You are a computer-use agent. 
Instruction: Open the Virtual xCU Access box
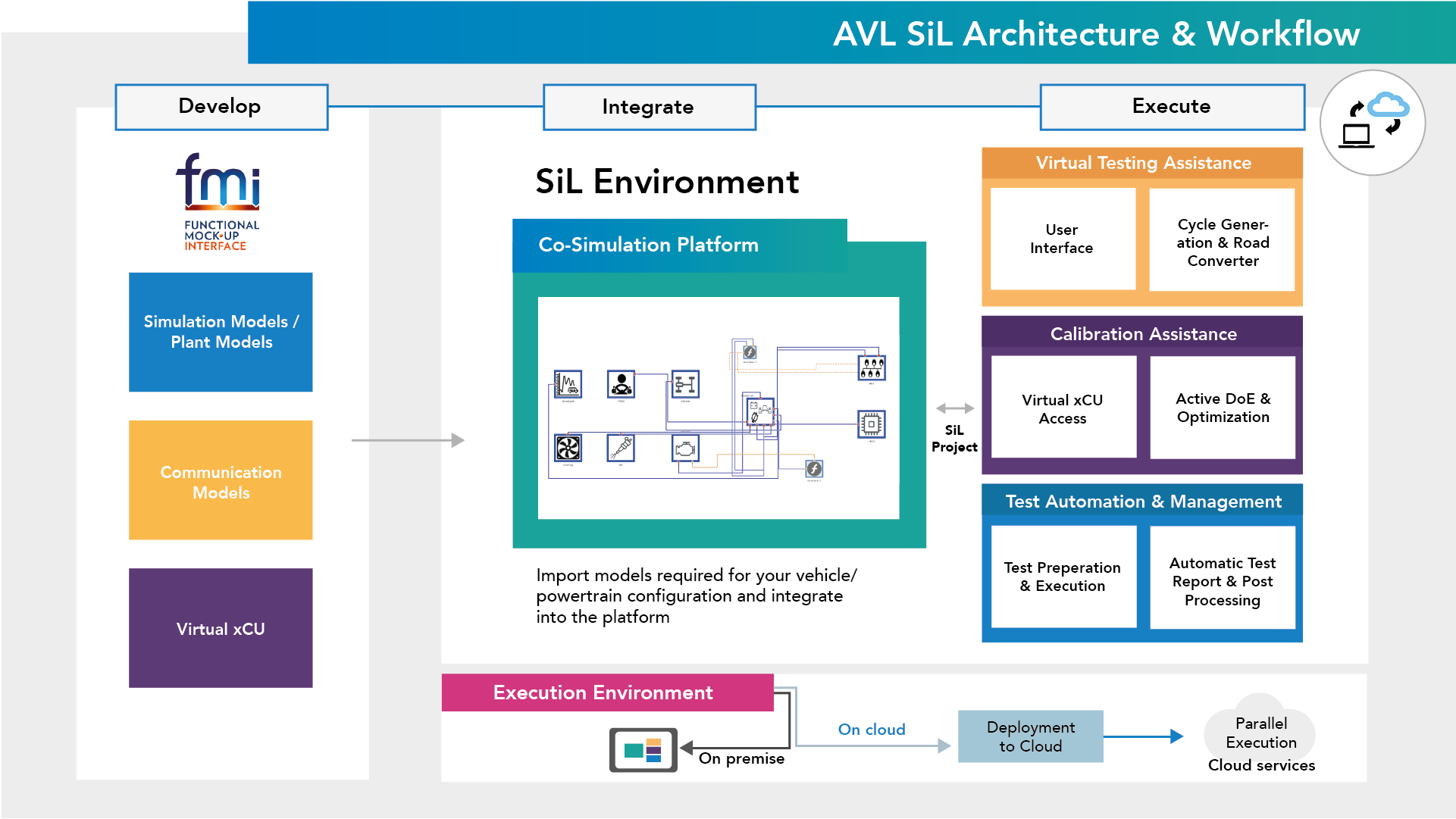pos(1063,408)
